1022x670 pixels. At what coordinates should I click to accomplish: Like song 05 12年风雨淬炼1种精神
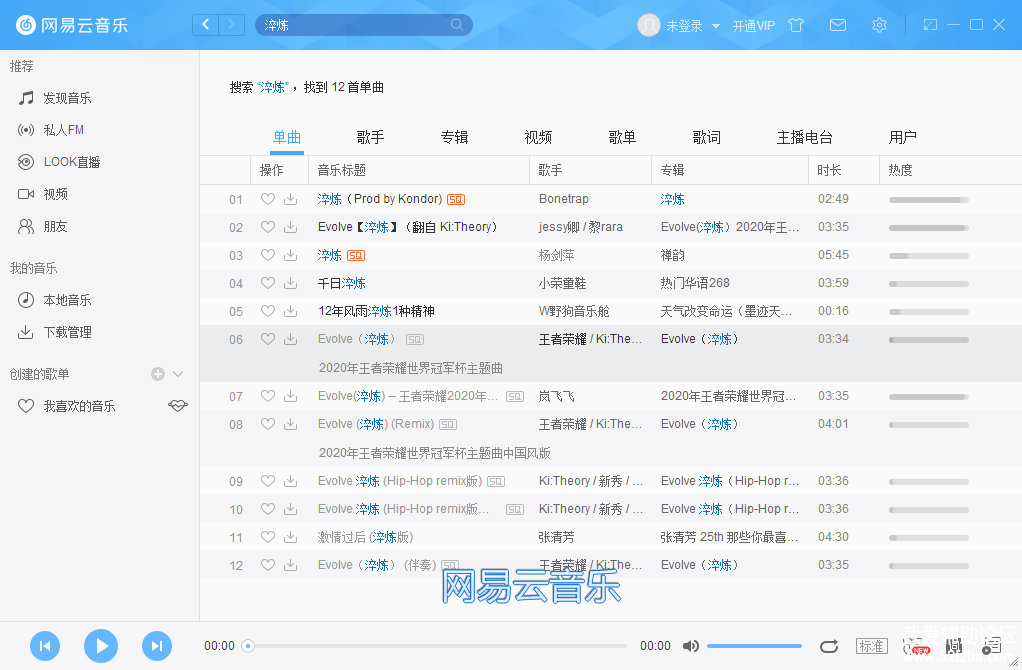[268, 311]
